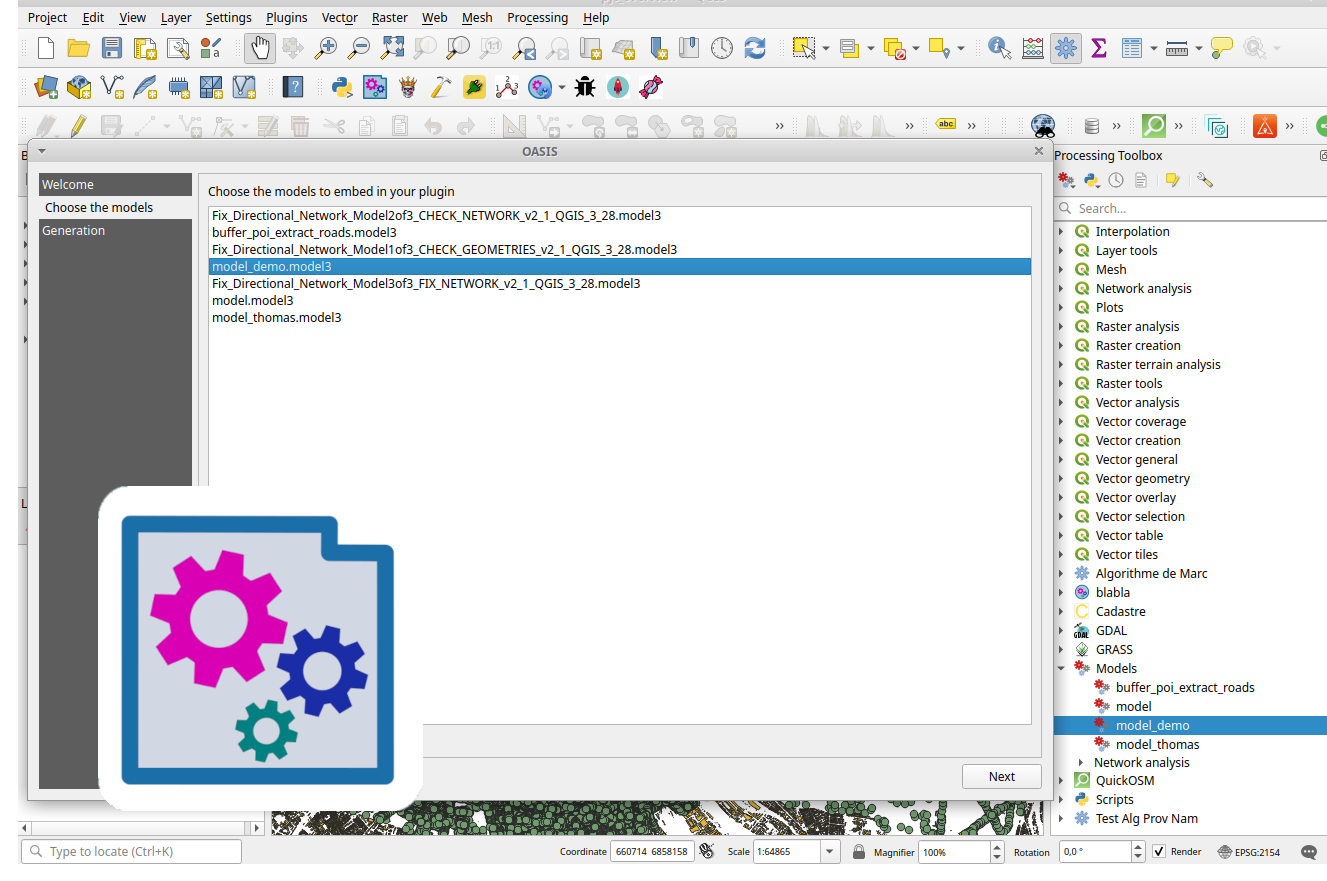The image size is (1327, 881).
Task: Switch to the Generation page in OASIS
Action: click(x=77, y=230)
